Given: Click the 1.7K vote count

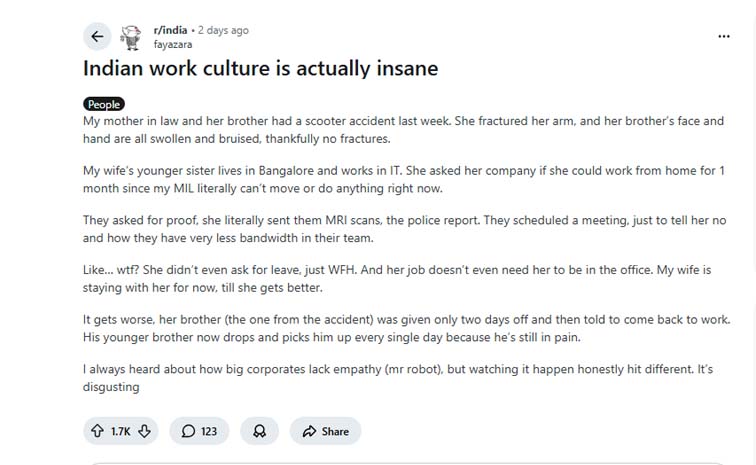Looking at the screenshot, I should (x=121, y=431).
